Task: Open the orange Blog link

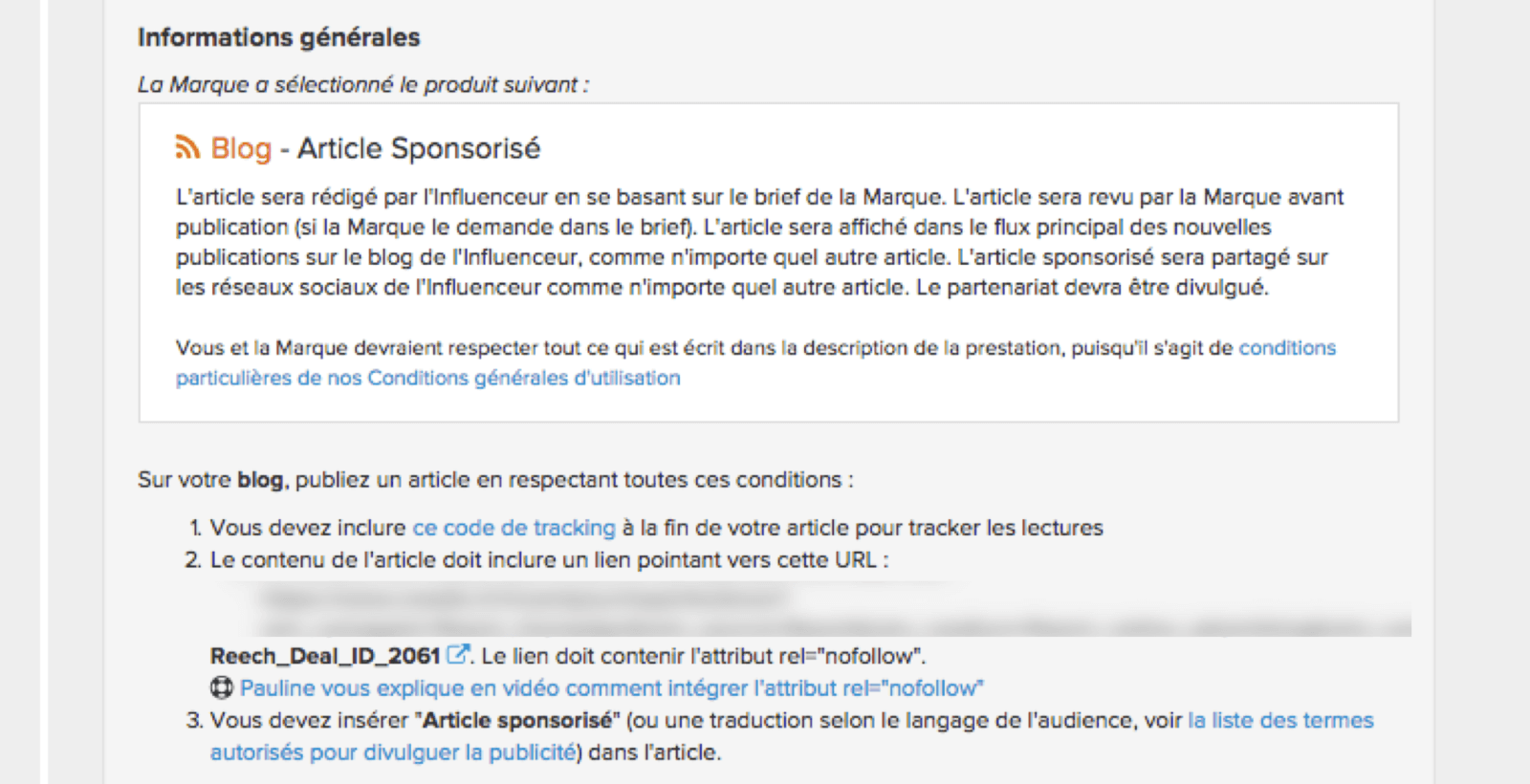Action: click(x=241, y=148)
